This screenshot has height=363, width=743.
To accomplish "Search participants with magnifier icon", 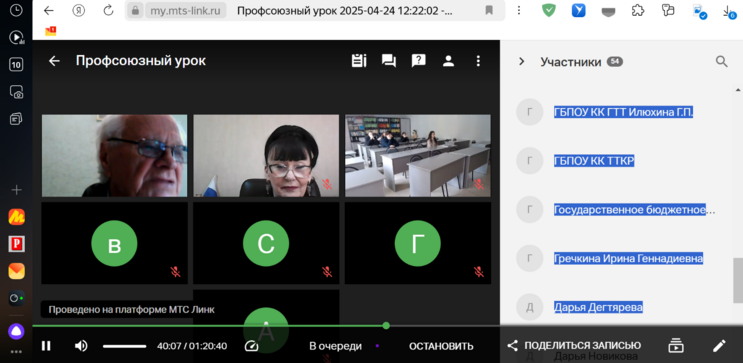I will pos(721,62).
